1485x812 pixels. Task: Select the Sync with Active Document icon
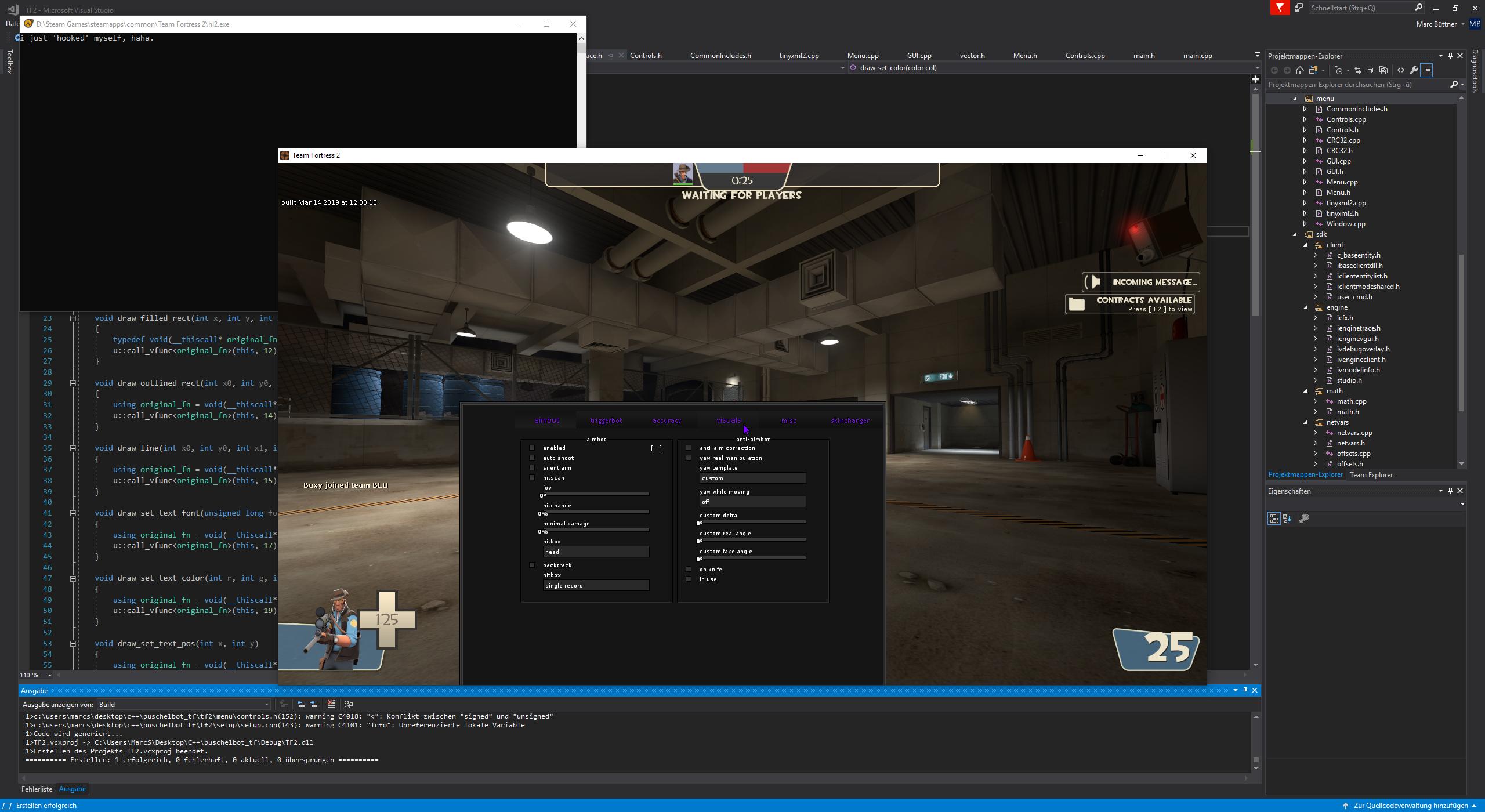[1358, 70]
